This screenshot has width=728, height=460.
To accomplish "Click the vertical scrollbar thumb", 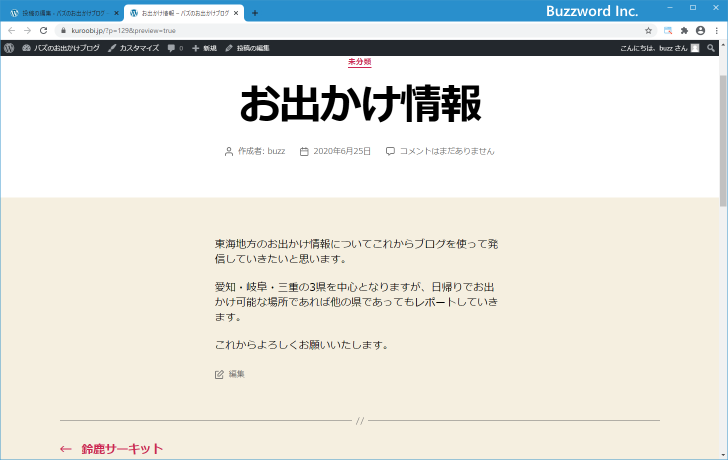I will [723, 141].
